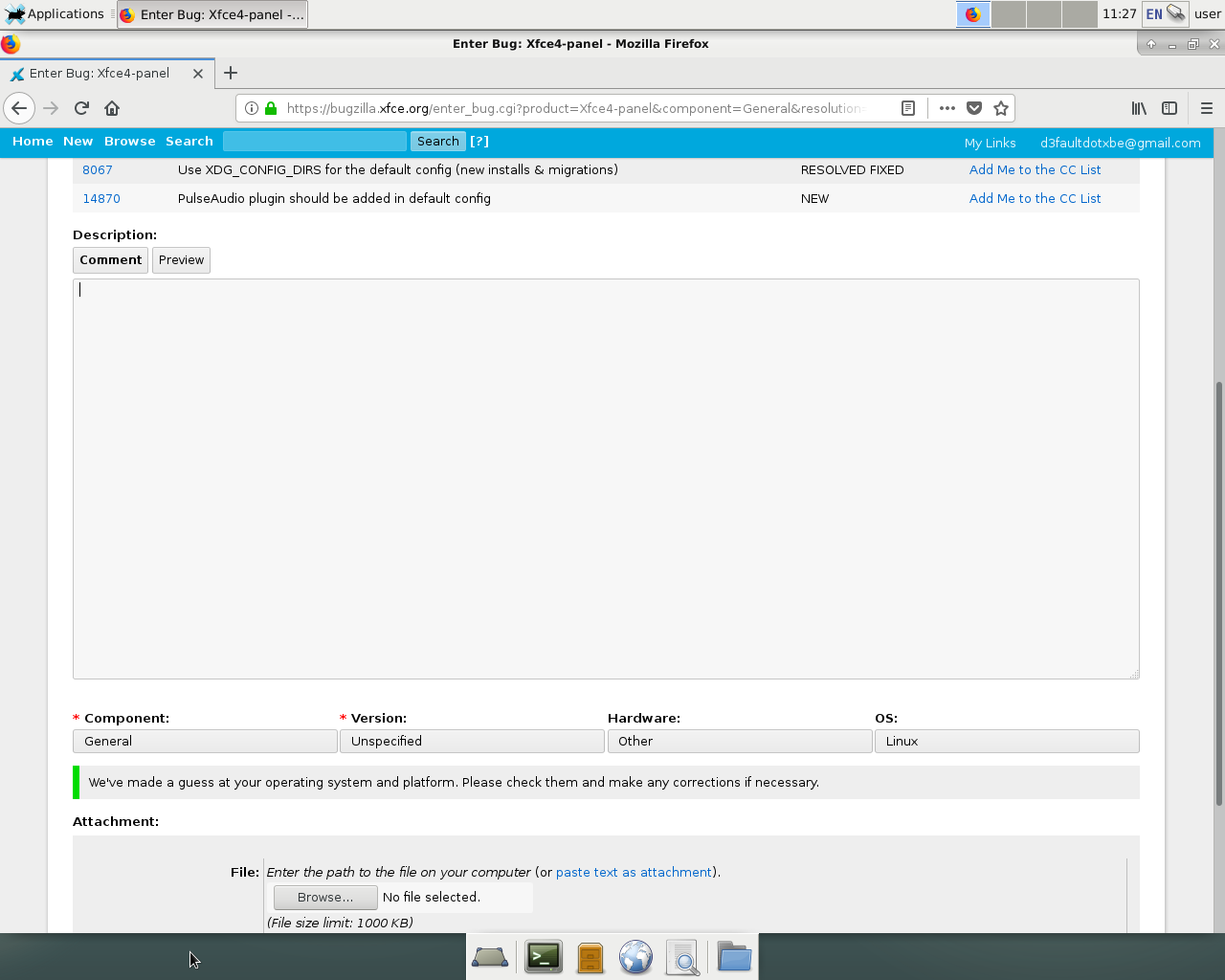Toggle reader view icon in address bar
The width and height of the screenshot is (1225, 980).
(x=908, y=108)
